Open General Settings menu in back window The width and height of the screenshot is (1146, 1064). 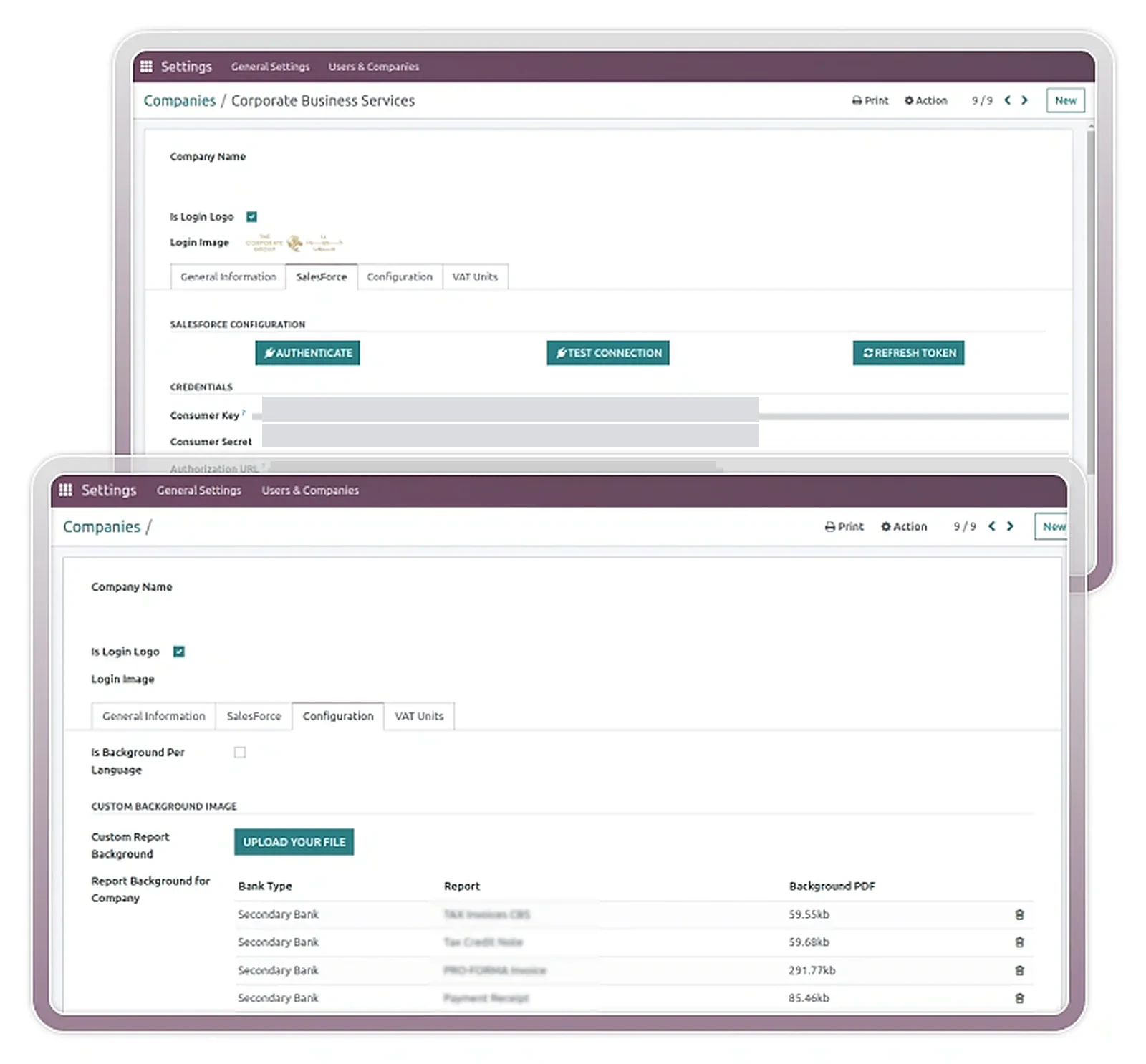click(270, 67)
